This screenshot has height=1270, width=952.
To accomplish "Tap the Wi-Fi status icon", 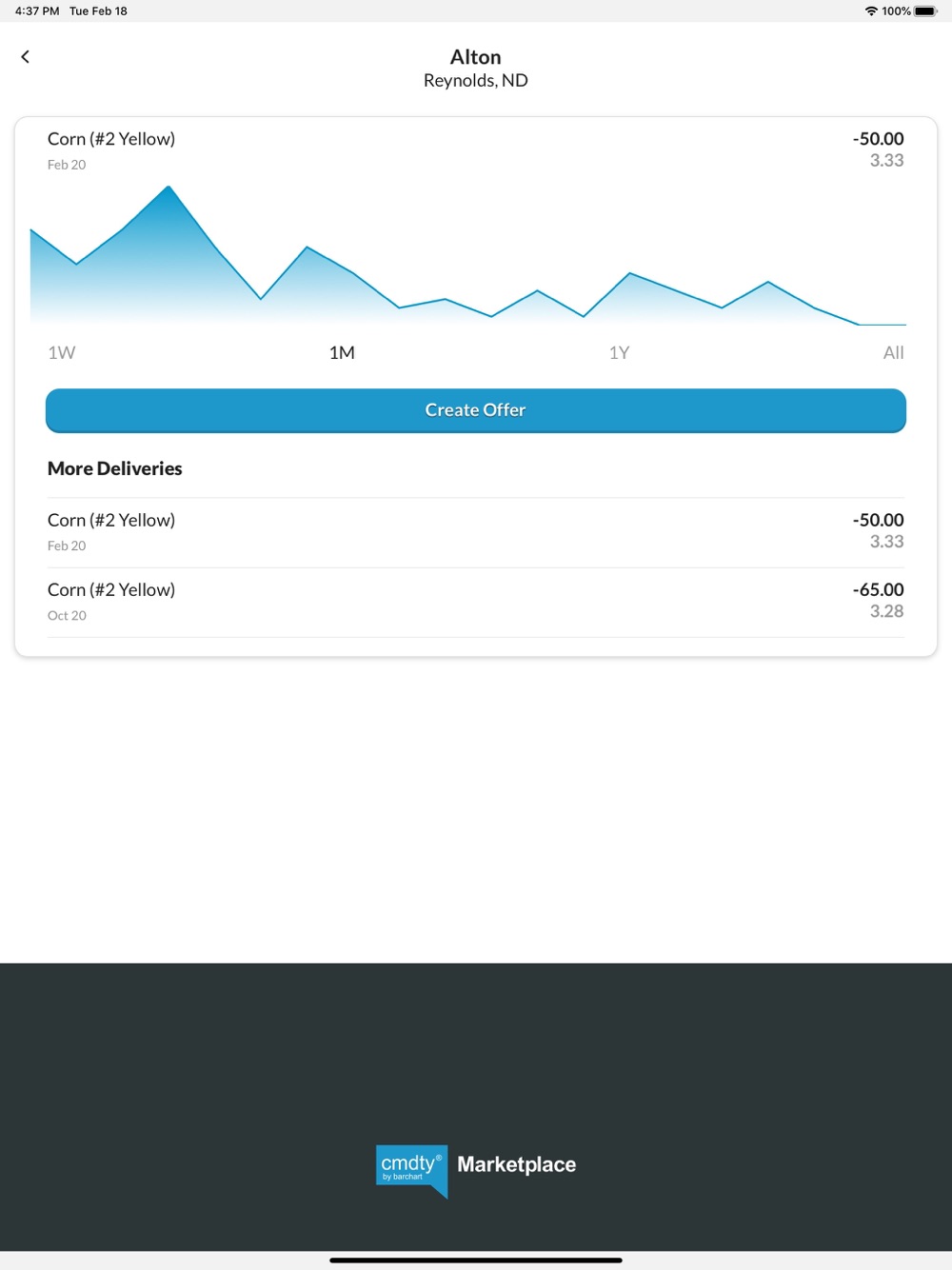I will click(871, 11).
